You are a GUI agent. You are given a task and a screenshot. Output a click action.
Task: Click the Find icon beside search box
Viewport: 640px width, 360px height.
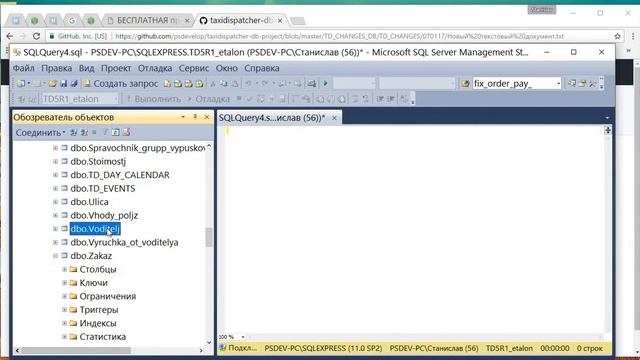coord(465,84)
